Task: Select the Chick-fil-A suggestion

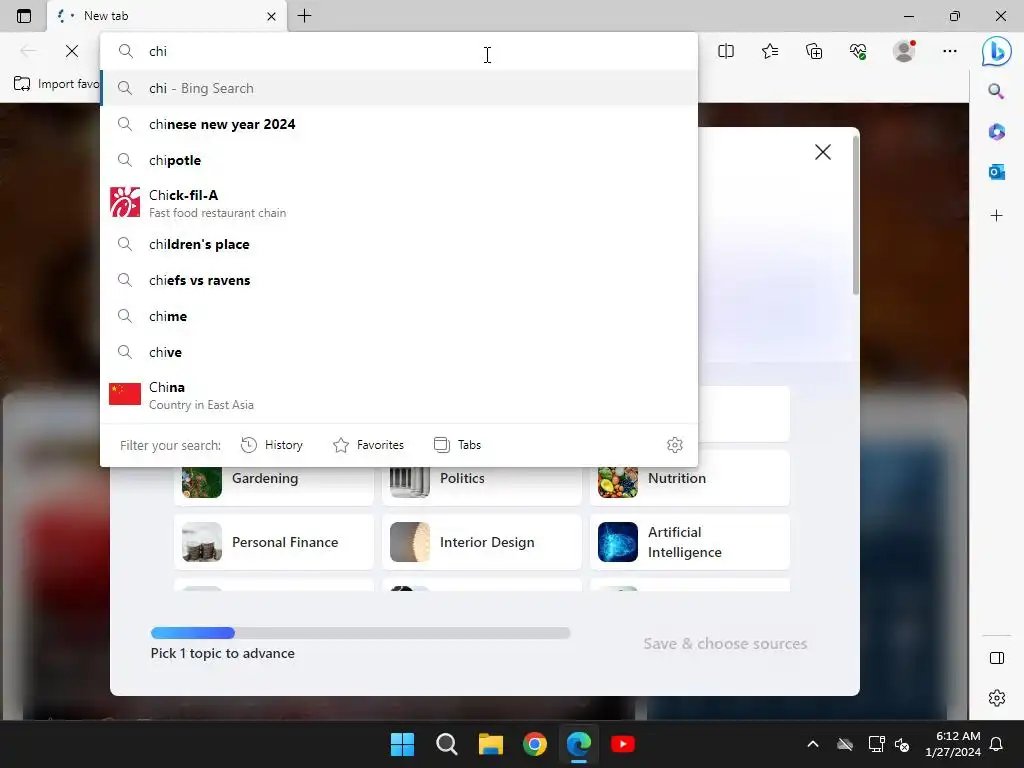Action: [x=399, y=203]
